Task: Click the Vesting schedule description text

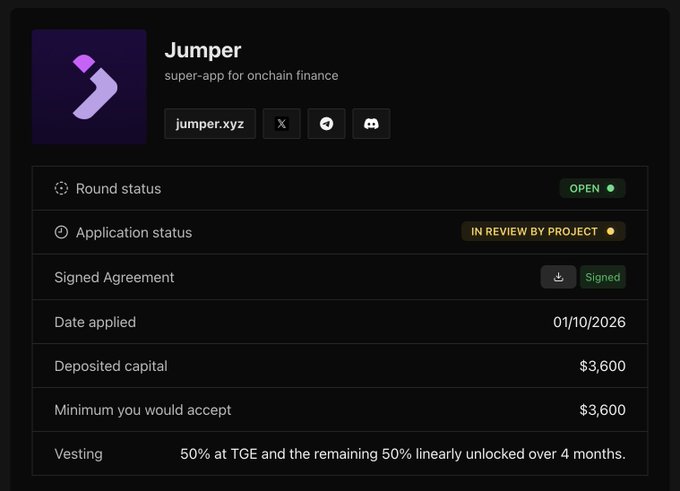Action: coord(403,454)
